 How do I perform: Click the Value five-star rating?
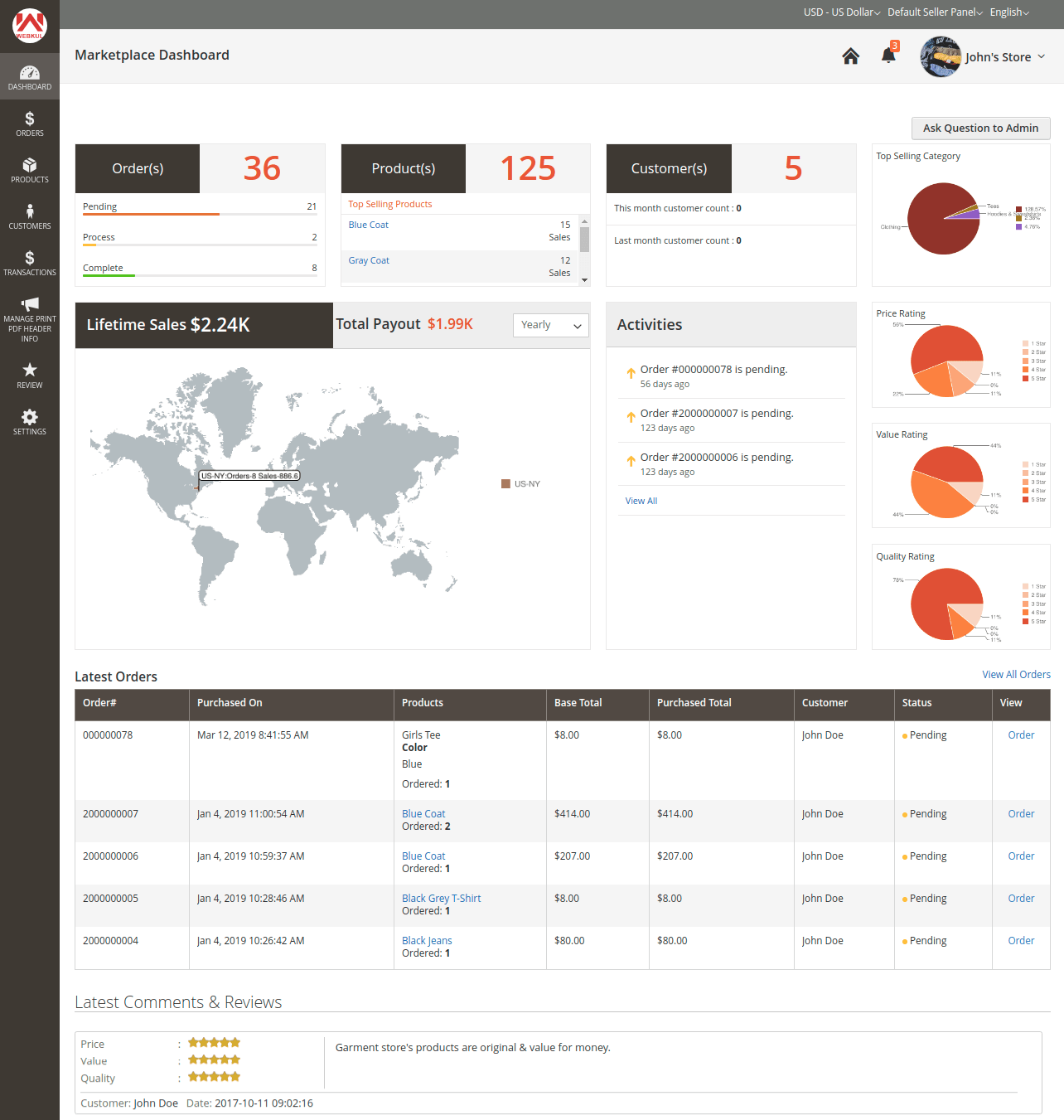point(214,1060)
